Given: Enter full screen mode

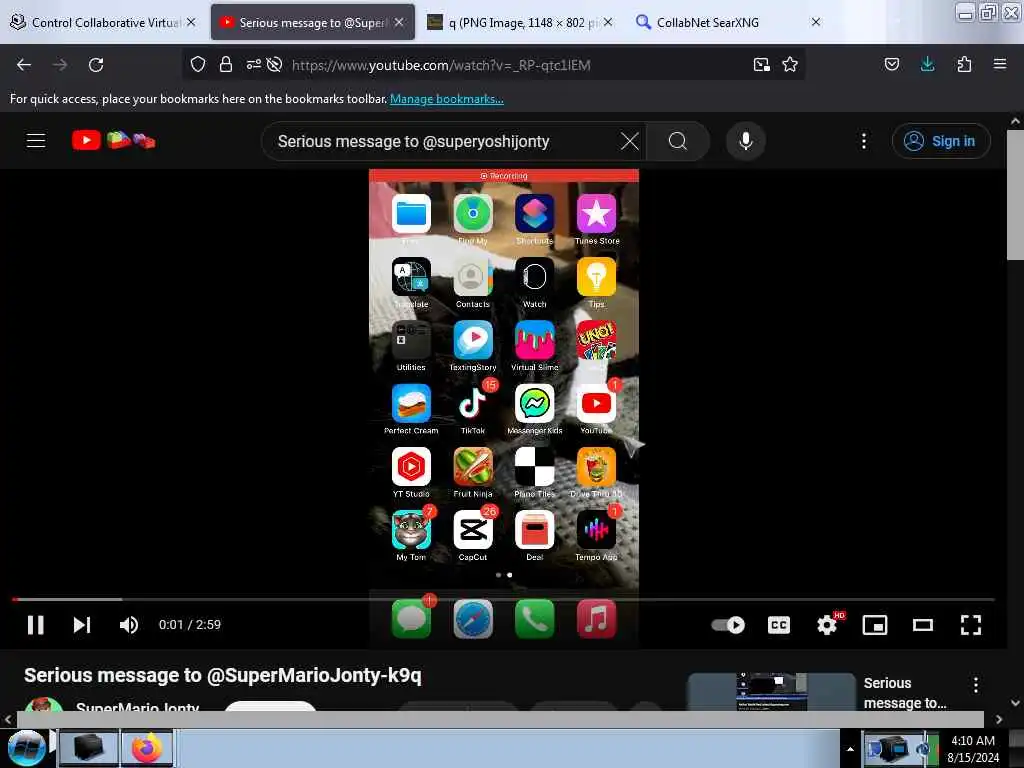Looking at the screenshot, I should click(970, 625).
